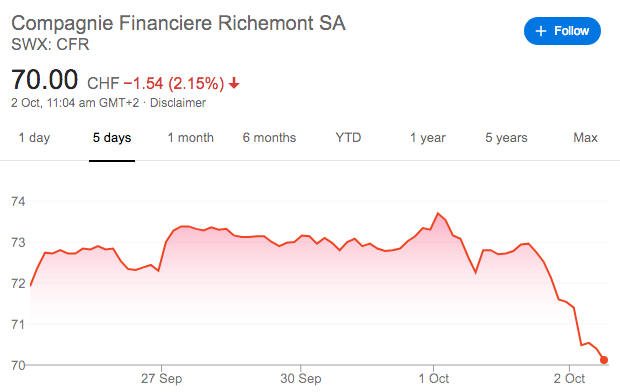
Task: Click the 30 Sep date marker
Action: tap(301, 379)
